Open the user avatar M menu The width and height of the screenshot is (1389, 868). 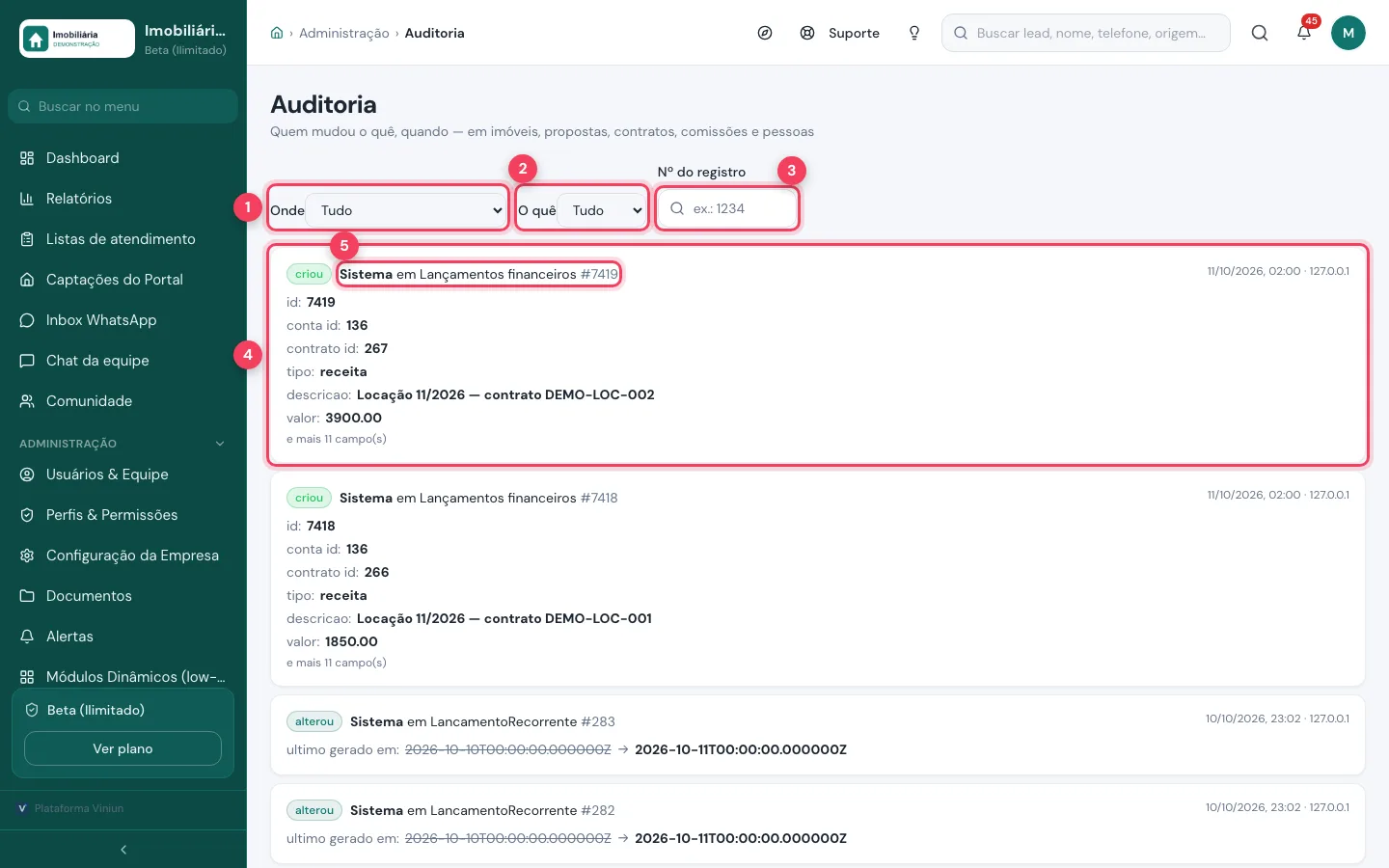(1348, 33)
